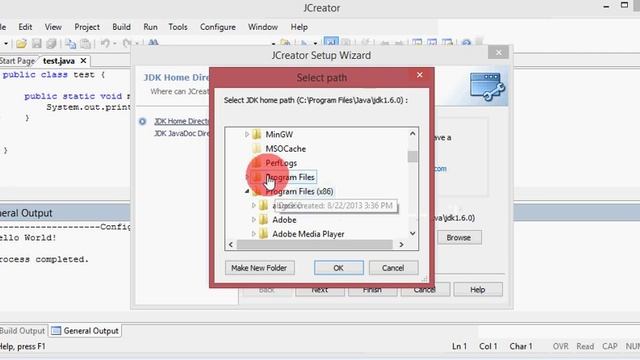Click the JDK Home Directory link in the wizard

tap(181, 121)
